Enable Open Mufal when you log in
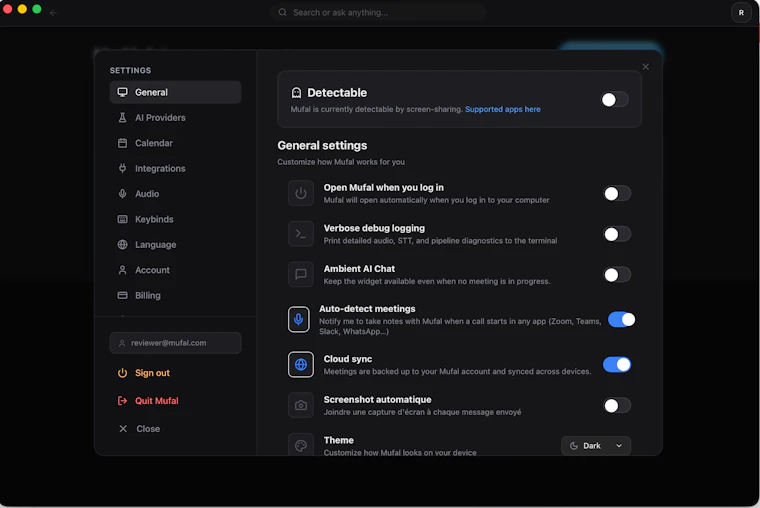The width and height of the screenshot is (760, 508). [617, 193]
